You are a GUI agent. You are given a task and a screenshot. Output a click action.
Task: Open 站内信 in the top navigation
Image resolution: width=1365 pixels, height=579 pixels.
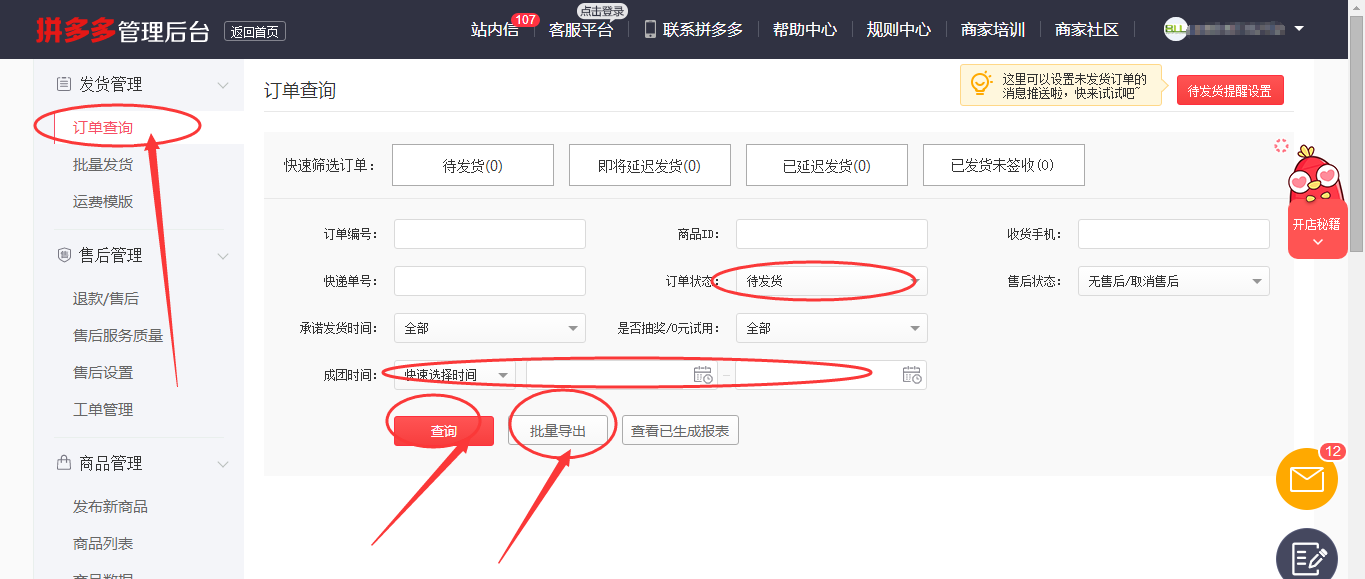tap(495, 29)
